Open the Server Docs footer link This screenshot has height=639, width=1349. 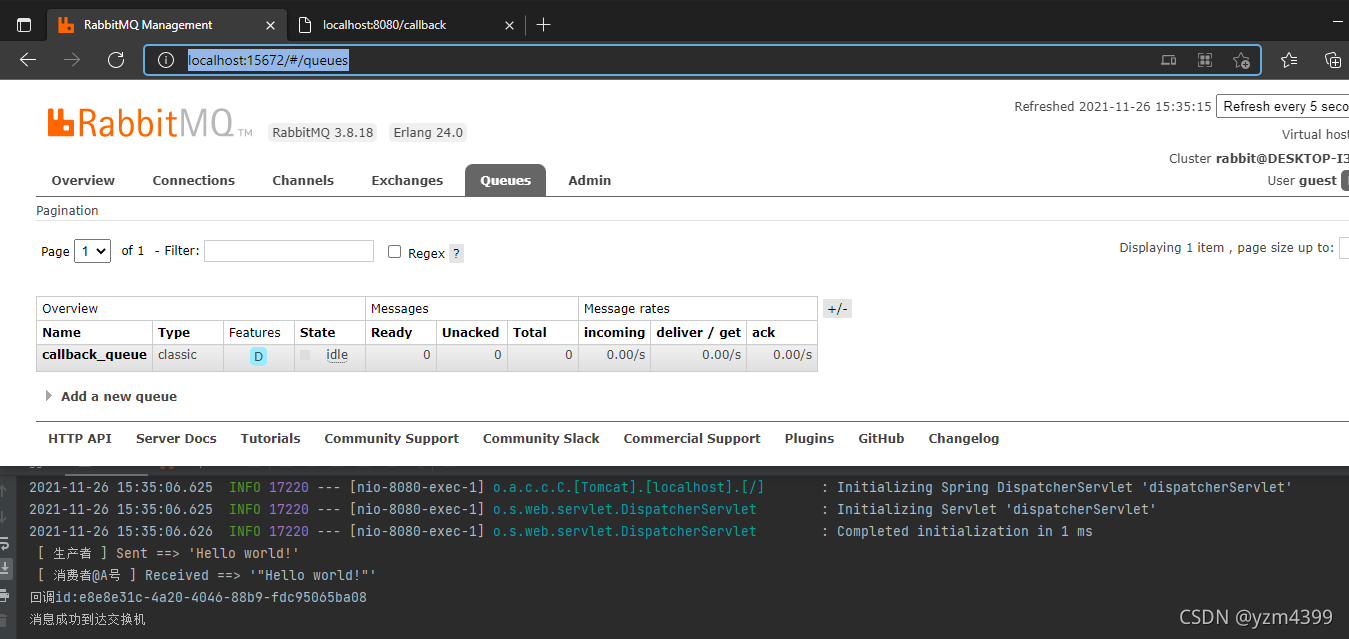(176, 438)
